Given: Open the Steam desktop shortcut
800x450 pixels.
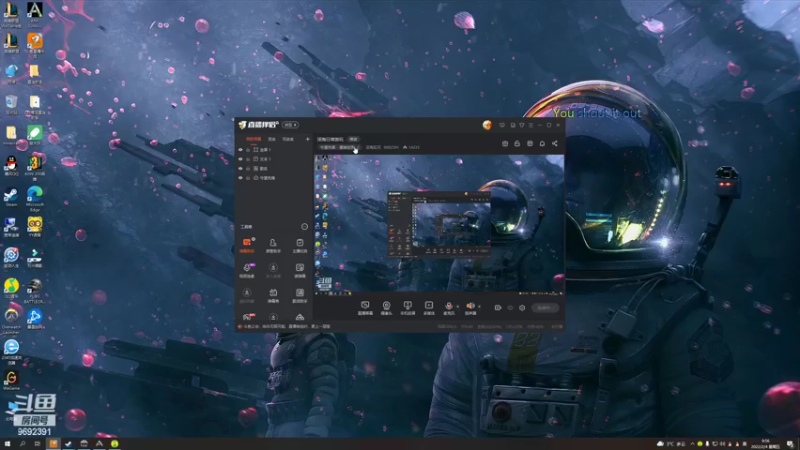Looking at the screenshot, I should tap(11, 197).
